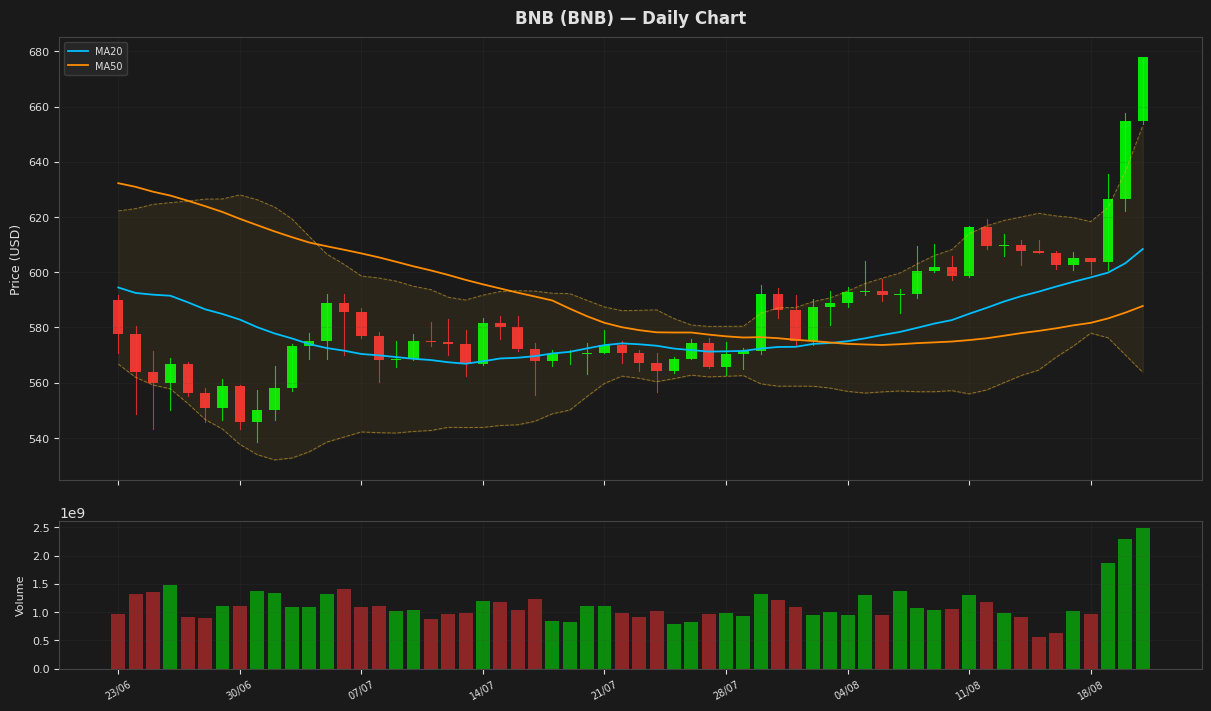Click the 620 price tick label
Image resolution: width=1211 pixels, height=711 pixels.
point(40,218)
